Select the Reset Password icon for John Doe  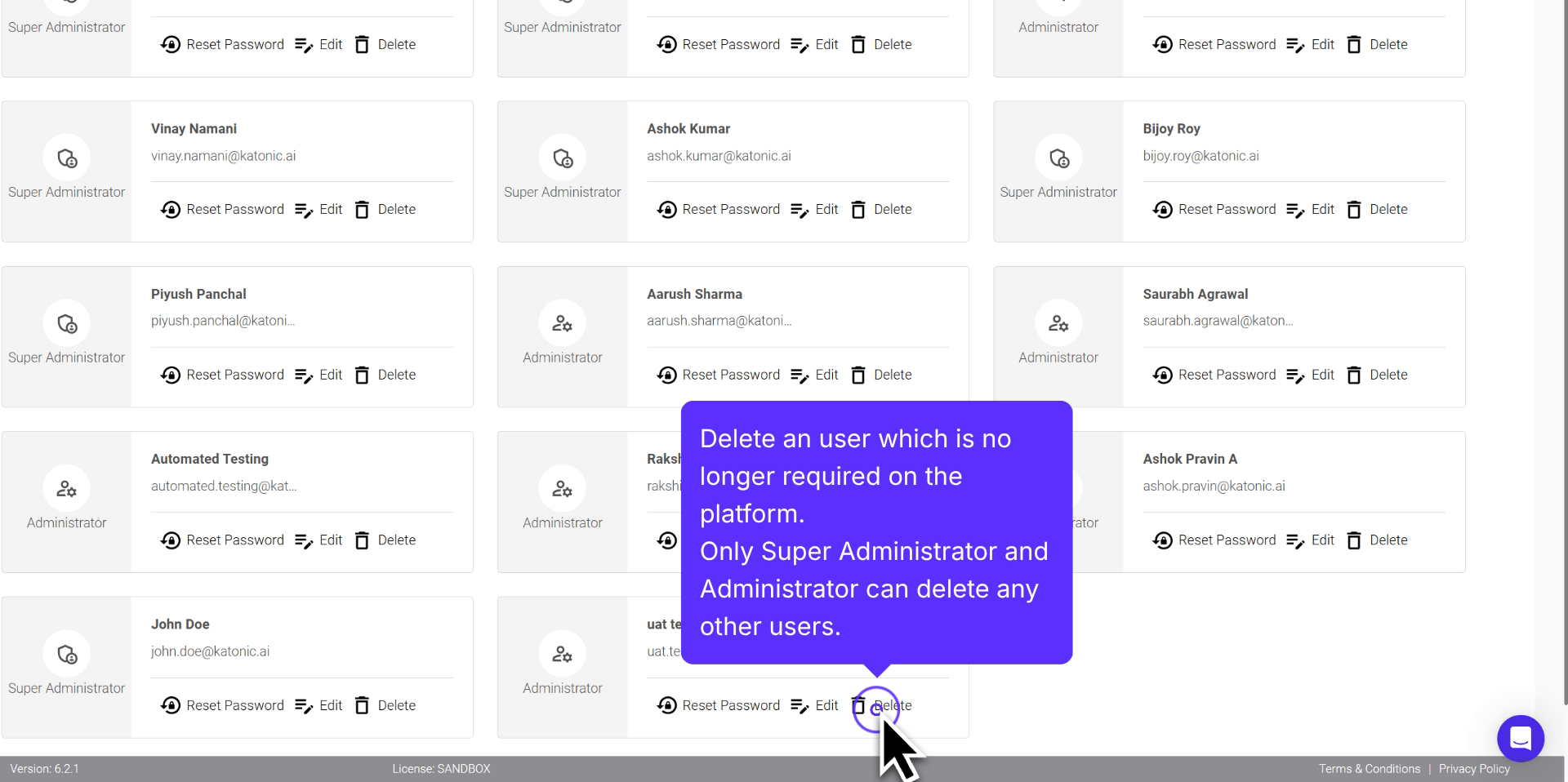click(x=171, y=704)
